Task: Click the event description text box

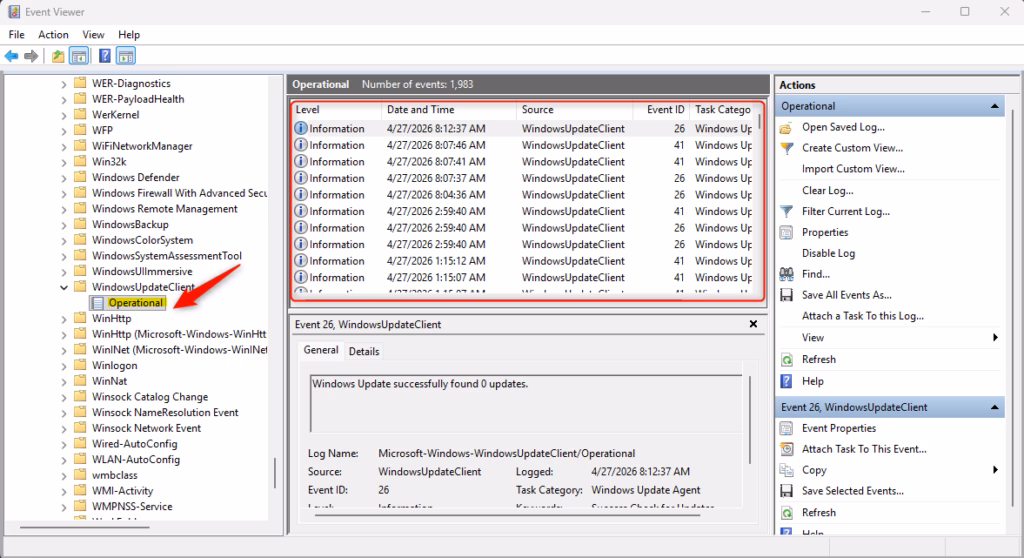Action: 526,404
